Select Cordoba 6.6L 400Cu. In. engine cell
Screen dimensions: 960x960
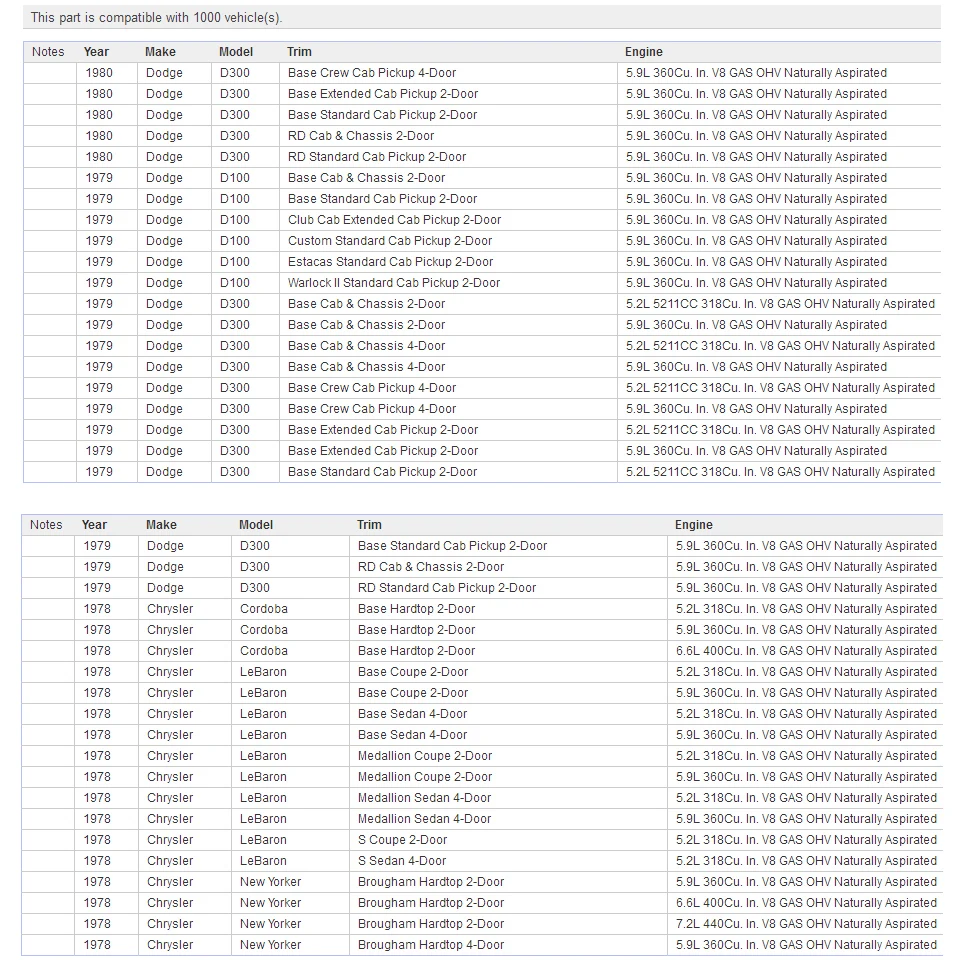806,651
